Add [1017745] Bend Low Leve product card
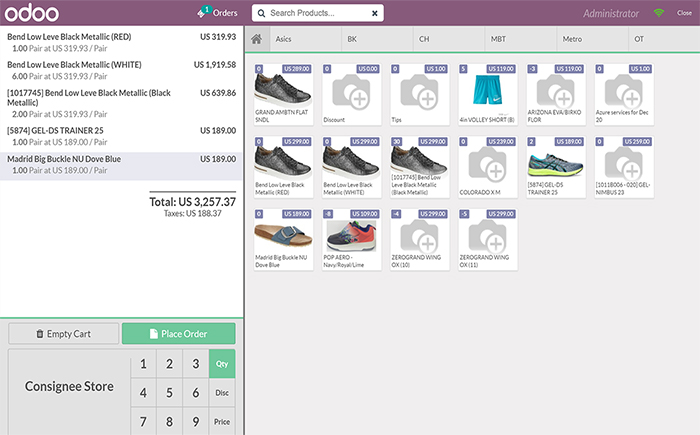Image resolution: width=700 pixels, height=435 pixels. (420, 167)
